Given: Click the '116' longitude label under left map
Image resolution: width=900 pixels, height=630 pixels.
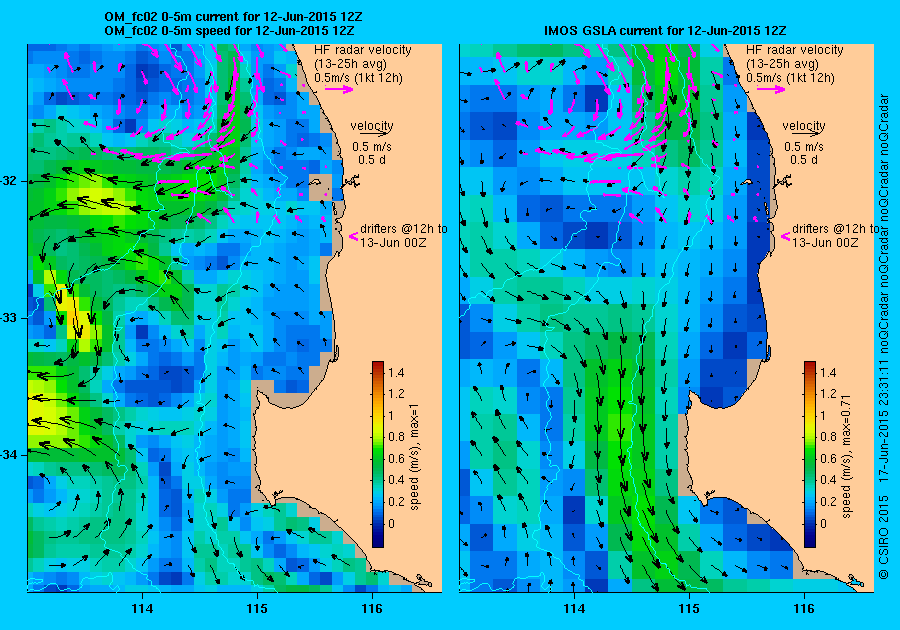Looking at the screenshot, I should [372, 608].
